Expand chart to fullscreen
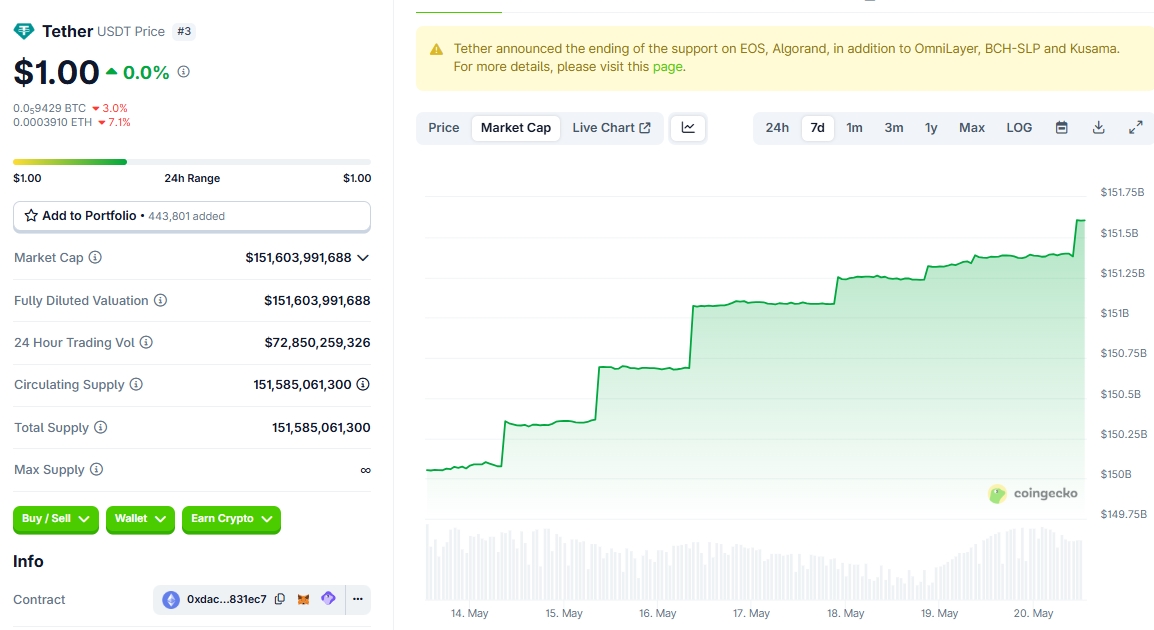This screenshot has height=630, width=1154. pyautogui.click(x=1136, y=127)
